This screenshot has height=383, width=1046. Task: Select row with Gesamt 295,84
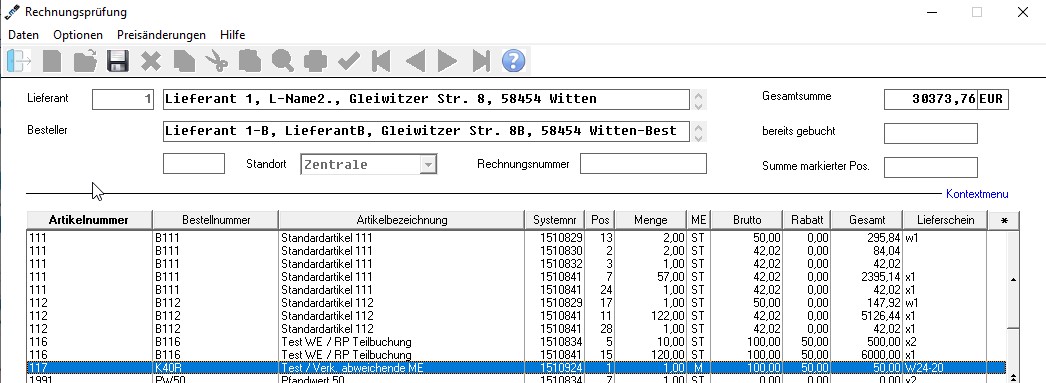coord(516,238)
